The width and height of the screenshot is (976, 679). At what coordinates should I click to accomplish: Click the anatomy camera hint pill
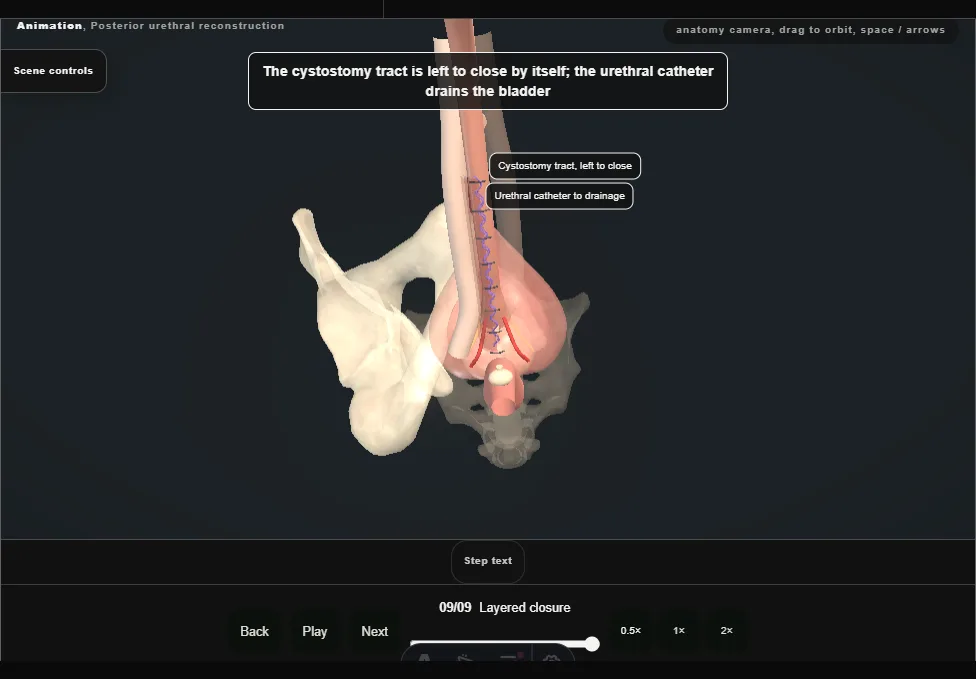(810, 30)
